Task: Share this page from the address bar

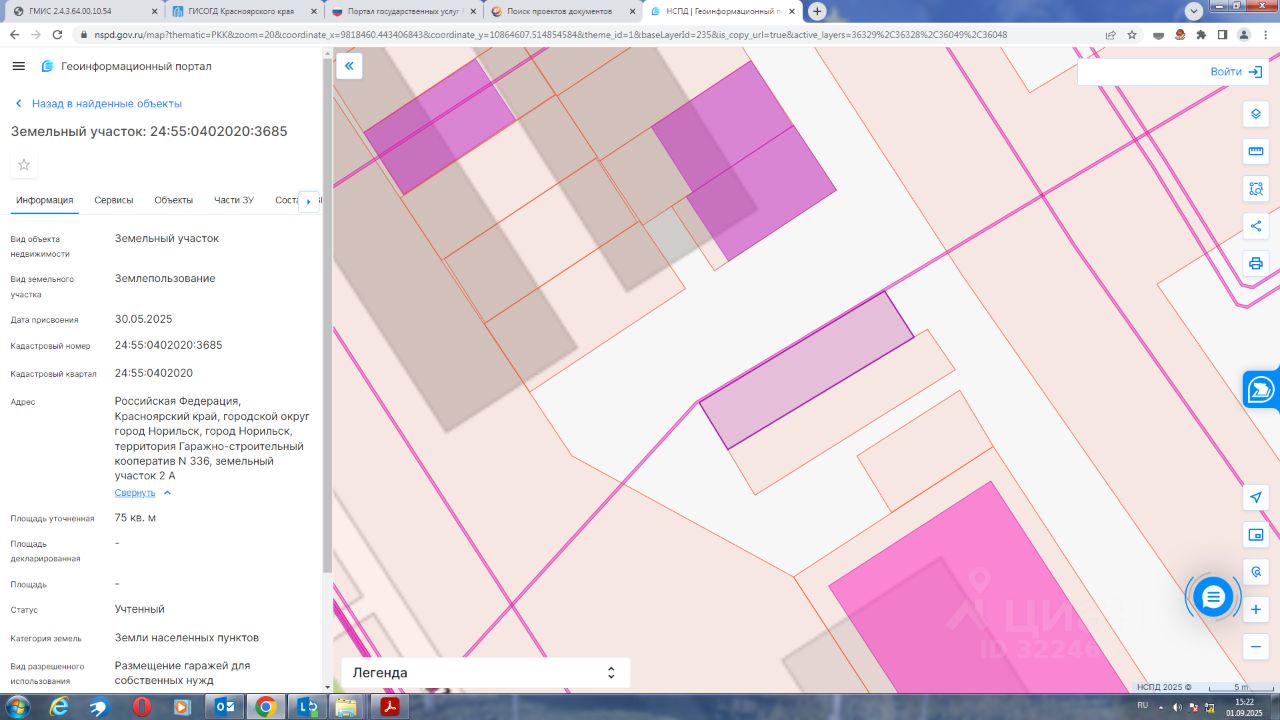Action: (1110, 34)
